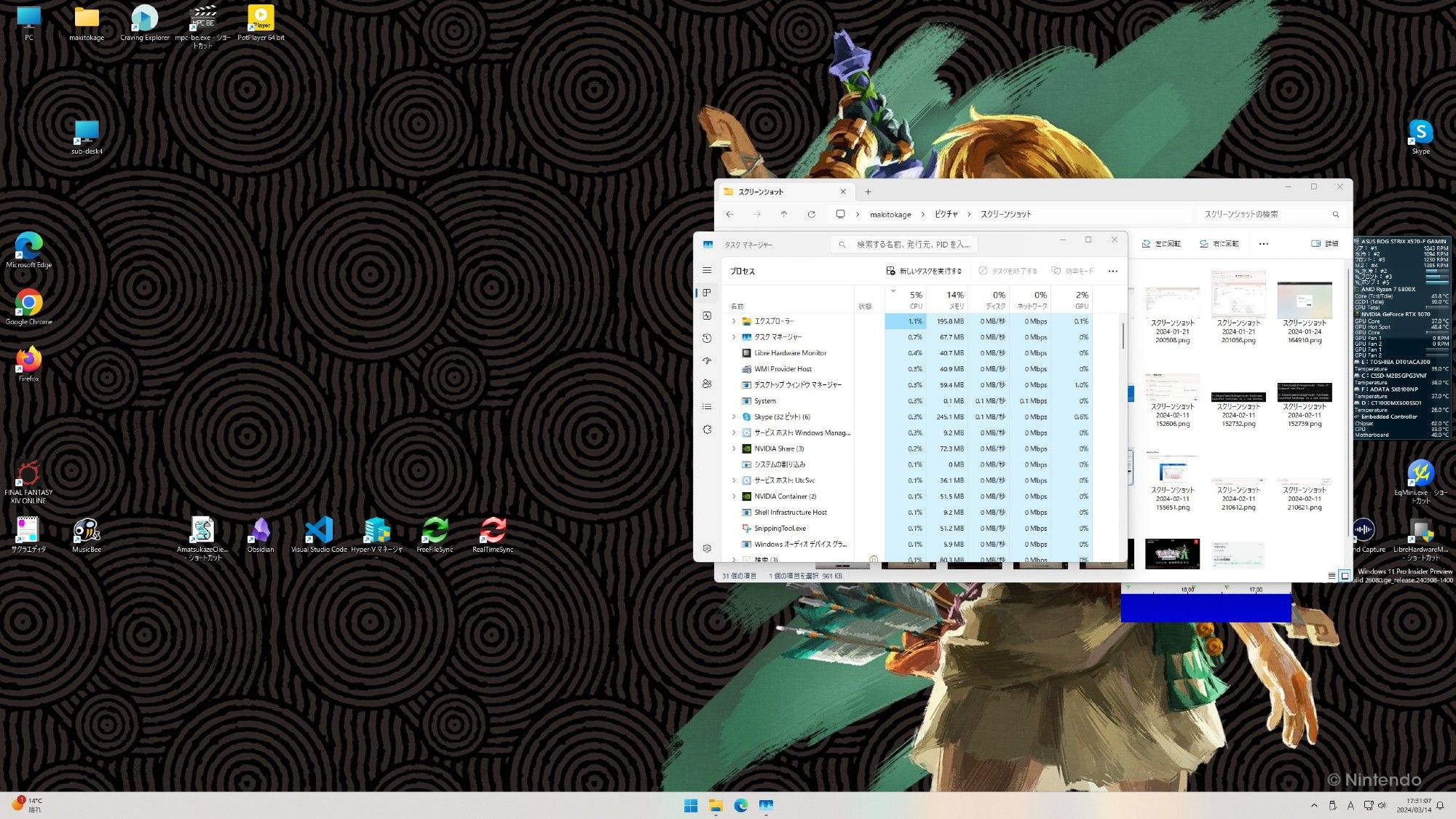Open App history page in Task Manager sidebar
Image resolution: width=1456 pixels, height=819 pixels.
tap(707, 338)
